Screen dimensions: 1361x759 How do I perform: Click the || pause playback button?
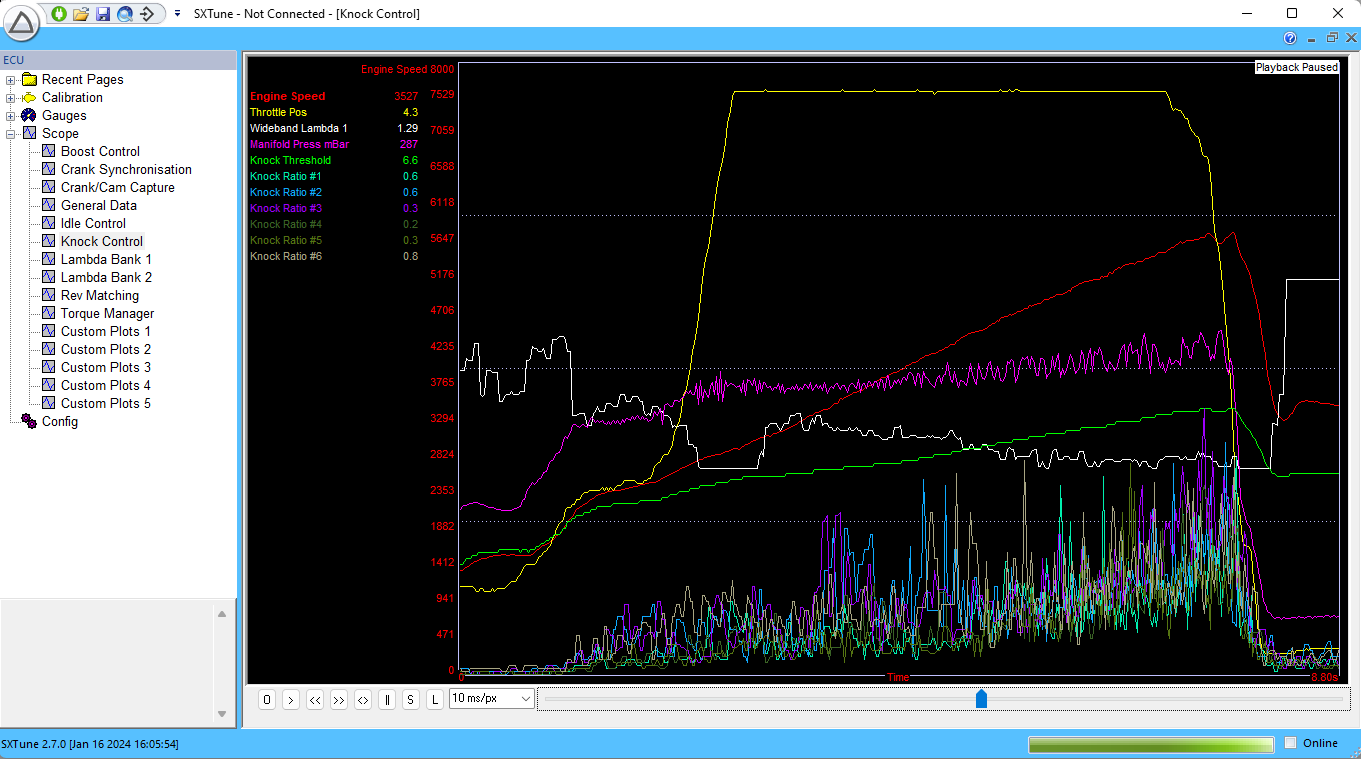[387, 699]
